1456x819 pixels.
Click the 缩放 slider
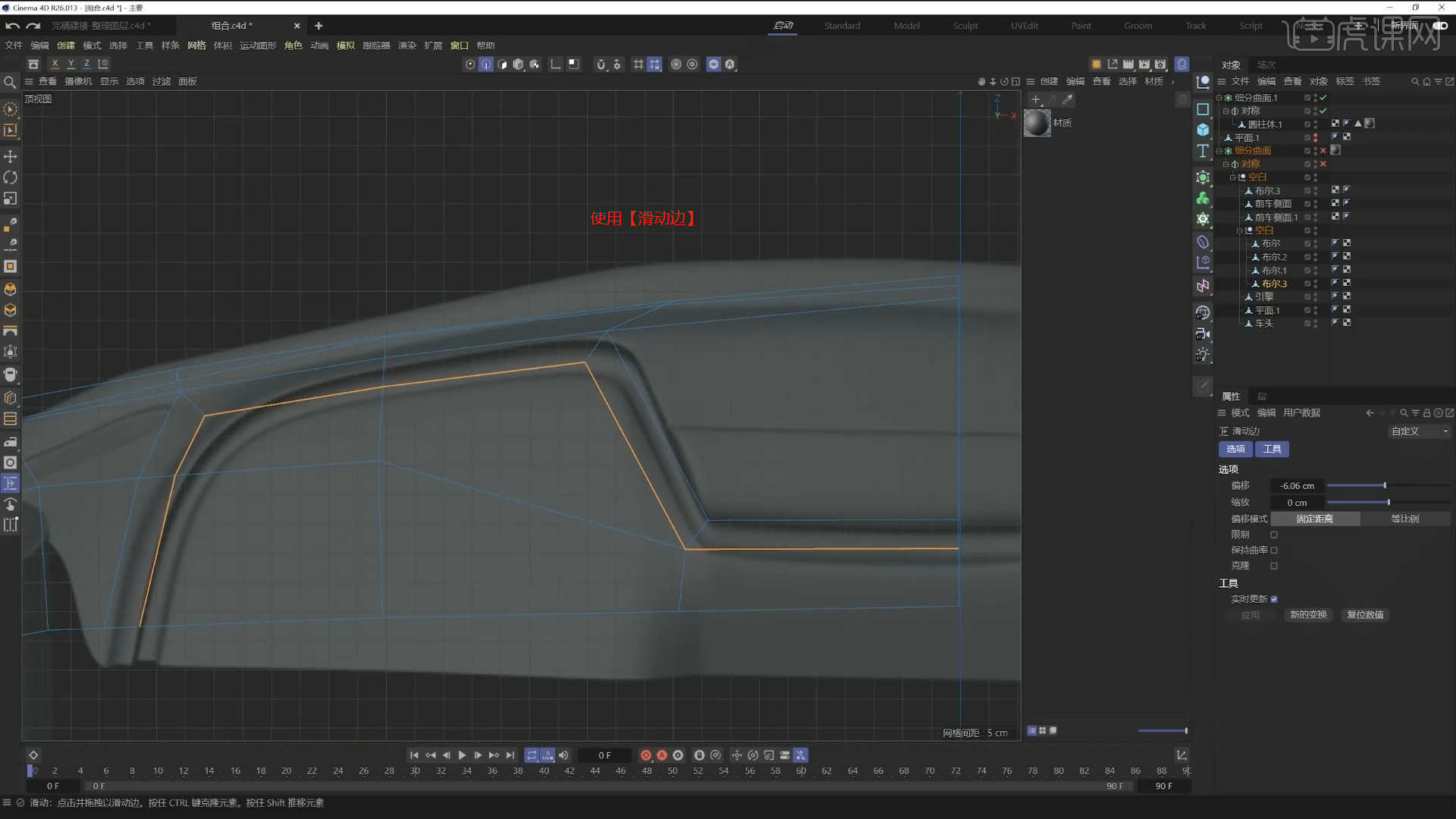pyautogui.click(x=1388, y=502)
